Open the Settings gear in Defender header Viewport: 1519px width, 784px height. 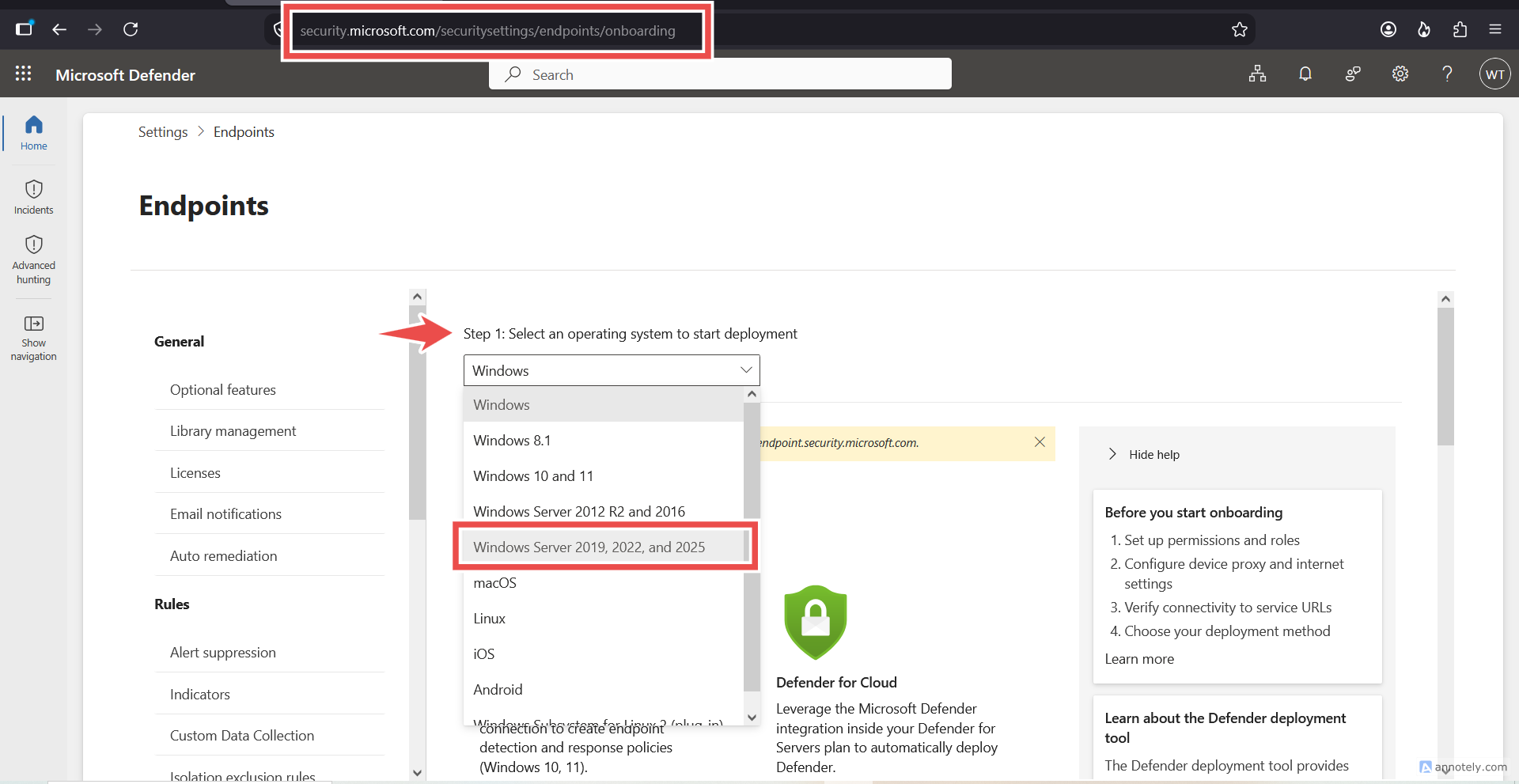coord(1400,74)
